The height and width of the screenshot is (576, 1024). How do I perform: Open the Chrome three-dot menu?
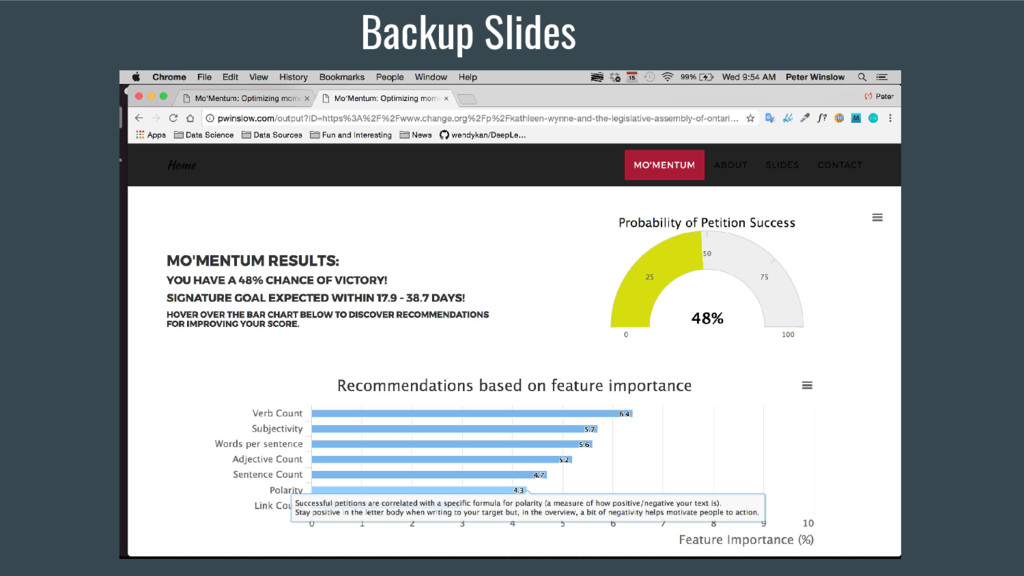890,118
